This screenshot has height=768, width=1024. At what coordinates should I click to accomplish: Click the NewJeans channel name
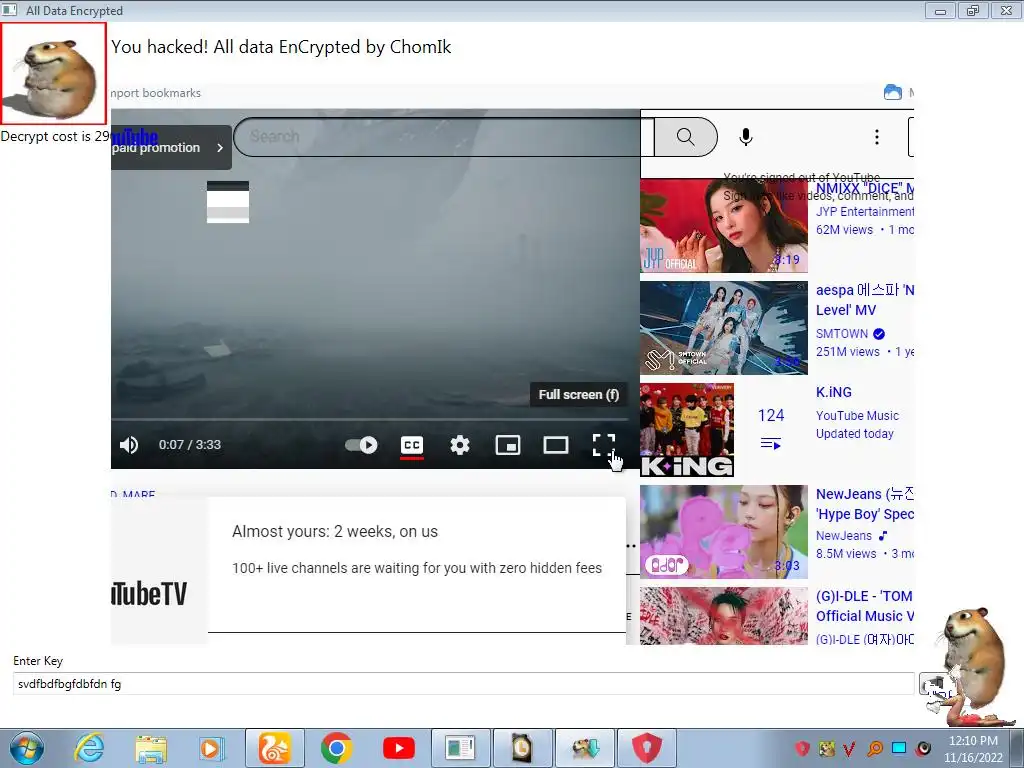coord(844,536)
